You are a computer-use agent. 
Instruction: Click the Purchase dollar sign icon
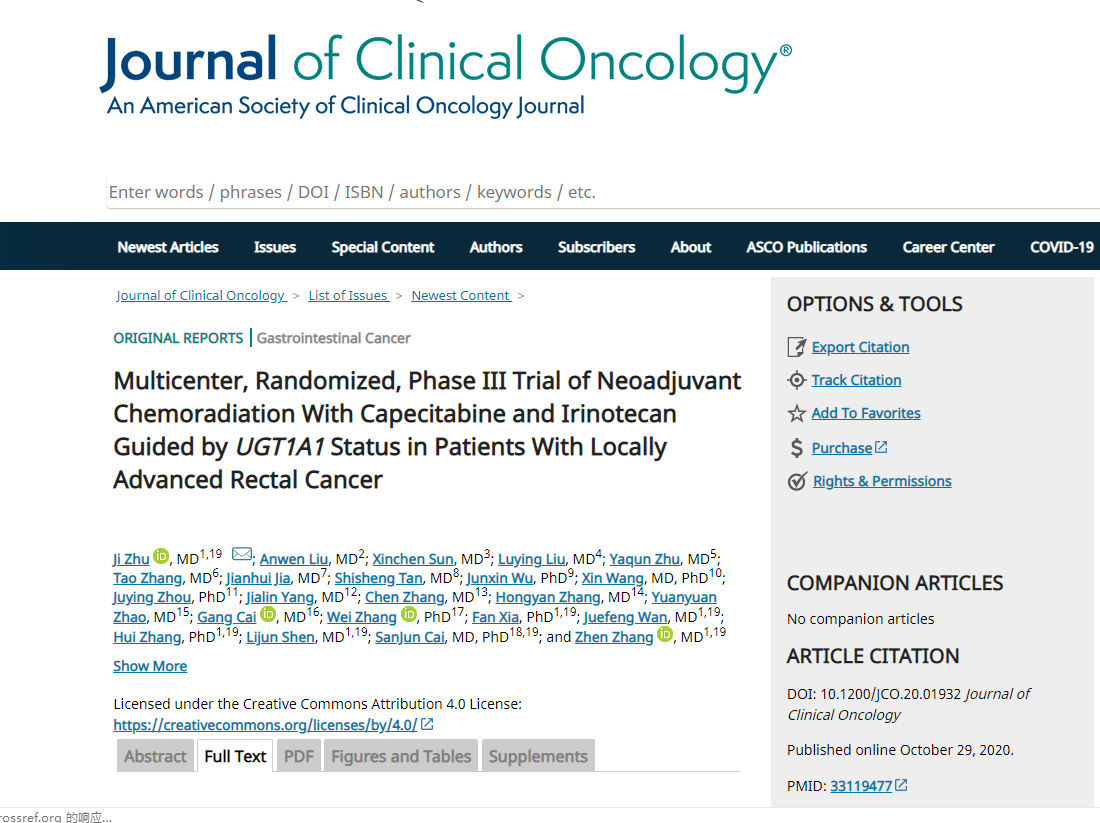point(796,448)
